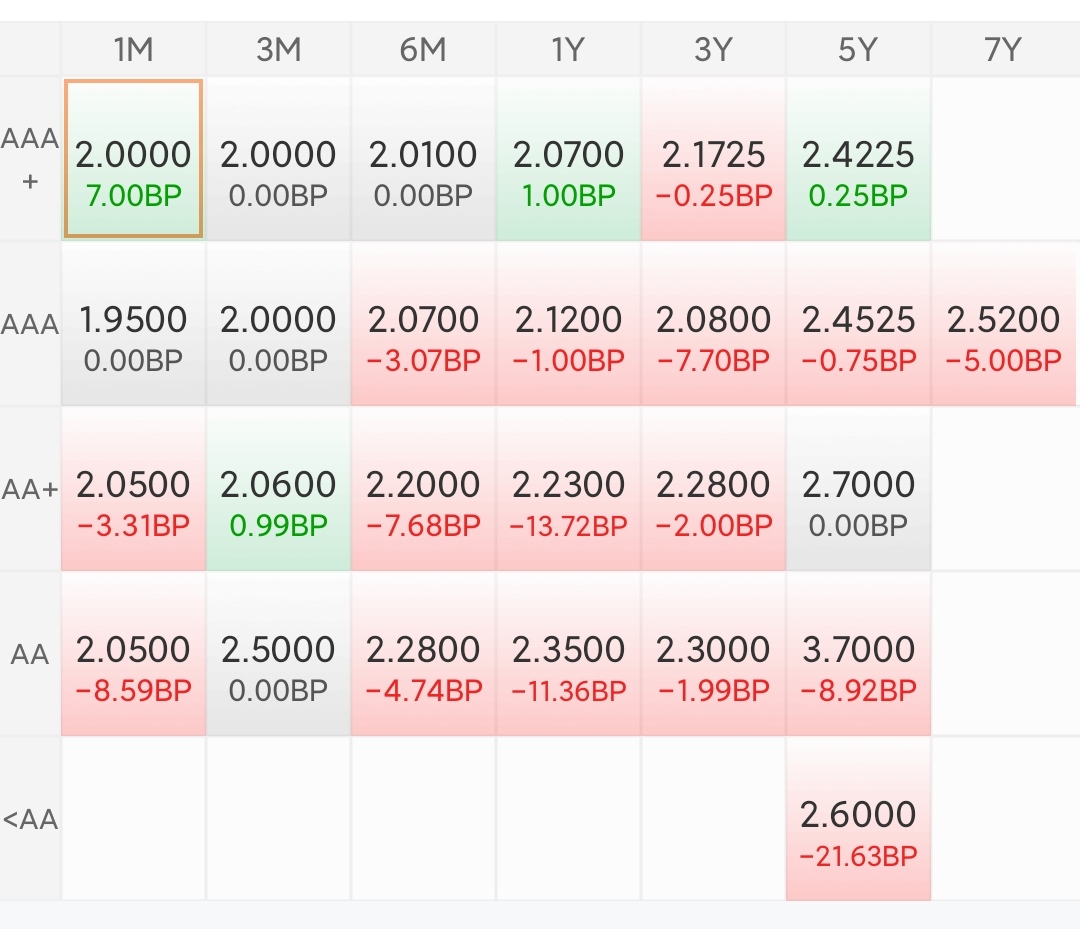This screenshot has width=1080, height=936.
Task: Select the AAA+ 1M cell showing 7.00BP
Action: click(x=134, y=159)
